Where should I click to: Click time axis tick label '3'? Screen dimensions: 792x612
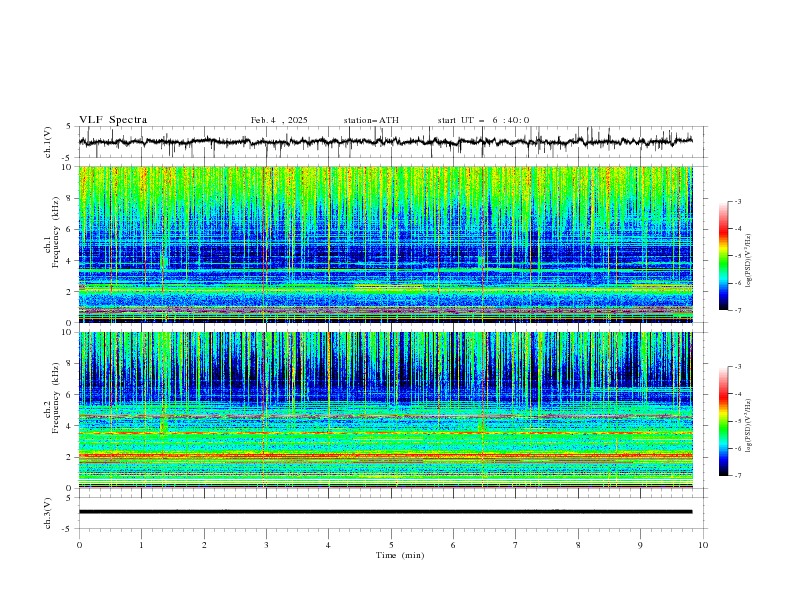click(x=266, y=545)
